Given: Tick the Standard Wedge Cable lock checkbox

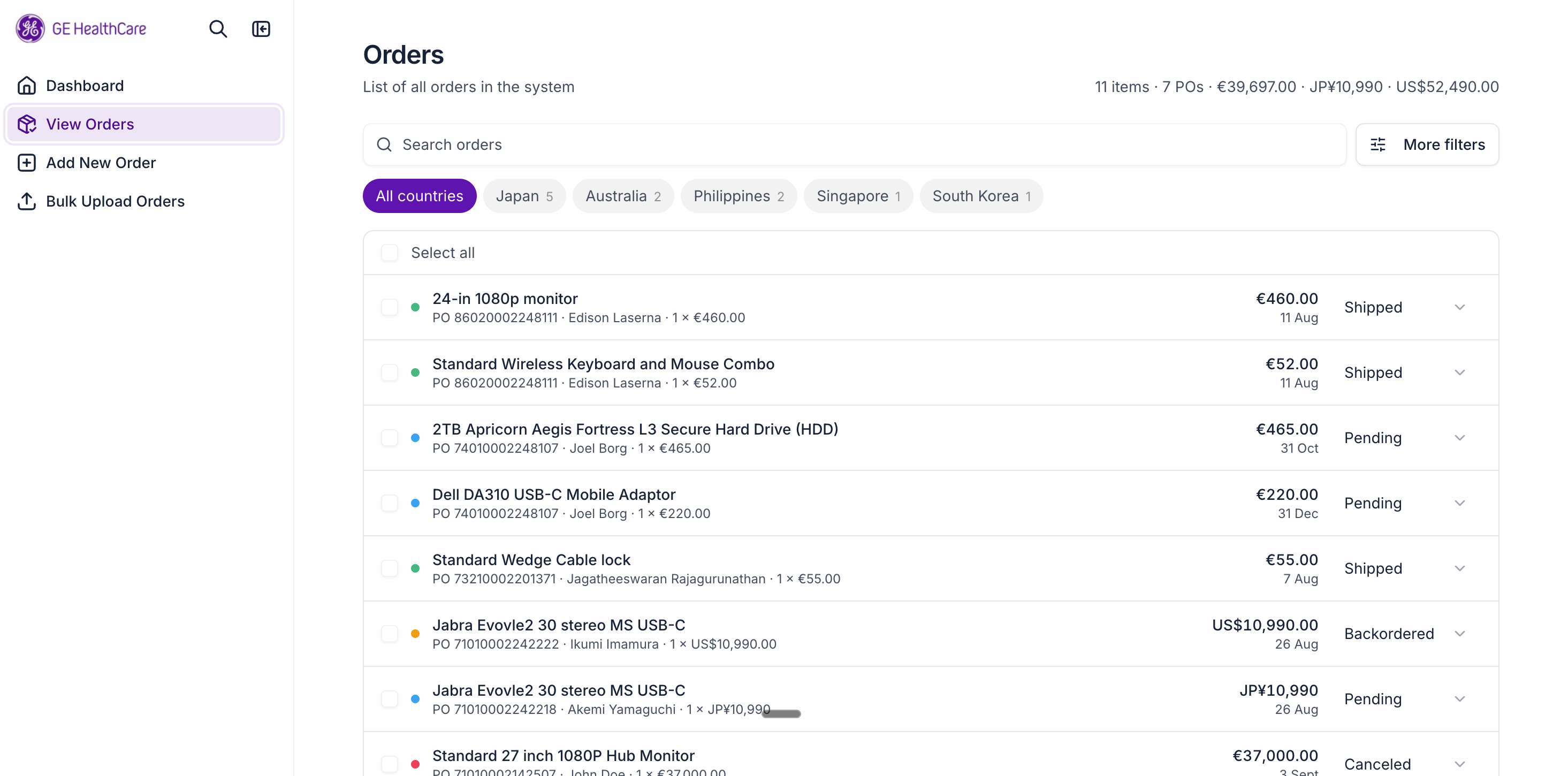Looking at the screenshot, I should tap(390, 568).
